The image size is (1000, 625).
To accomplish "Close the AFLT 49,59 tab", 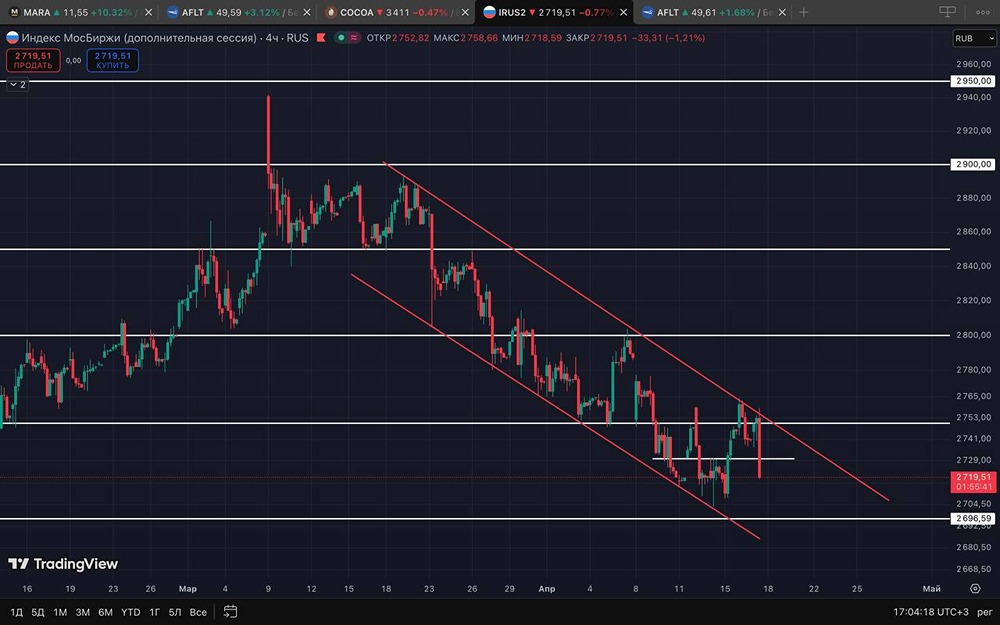I will (307, 12).
